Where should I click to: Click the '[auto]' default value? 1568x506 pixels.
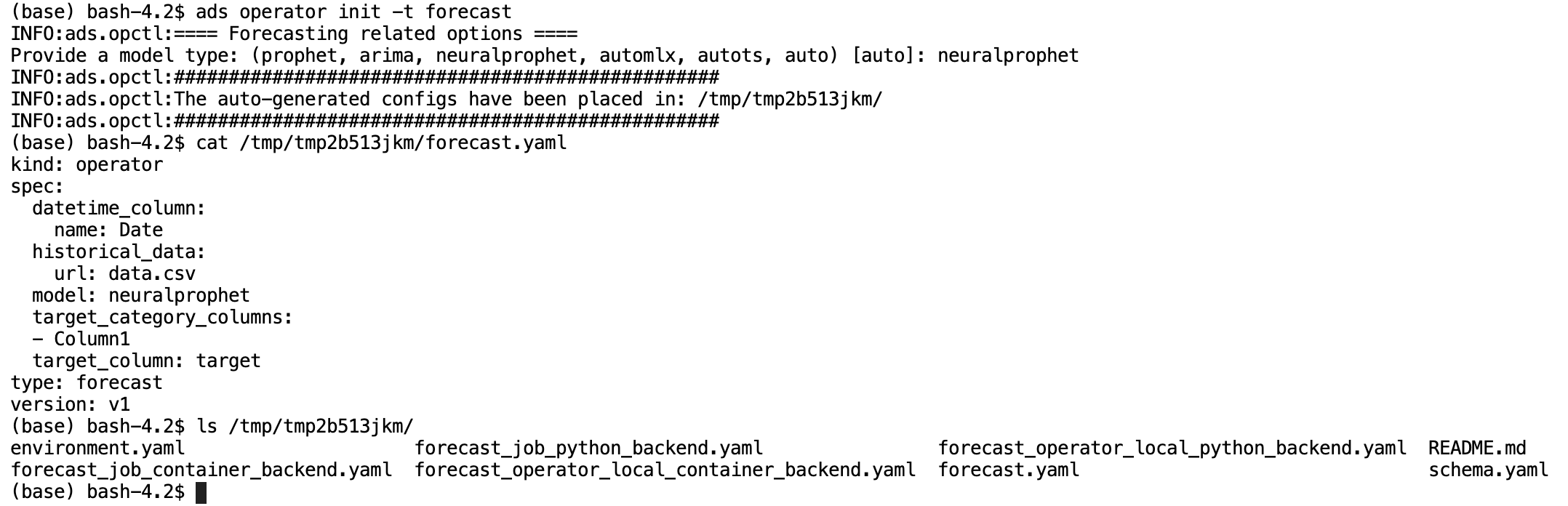pos(884,56)
